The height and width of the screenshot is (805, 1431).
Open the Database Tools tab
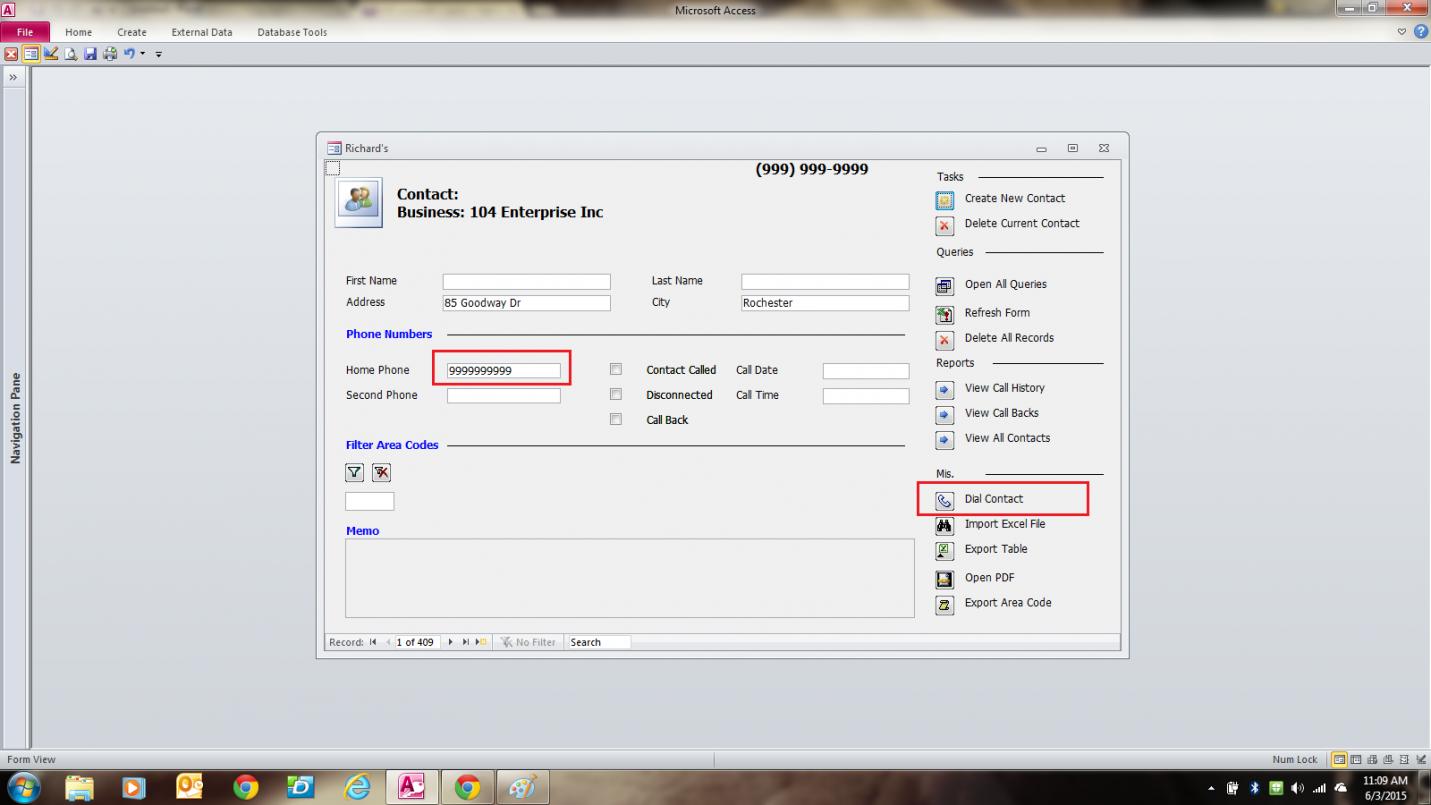pyautogui.click(x=292, y=32)
